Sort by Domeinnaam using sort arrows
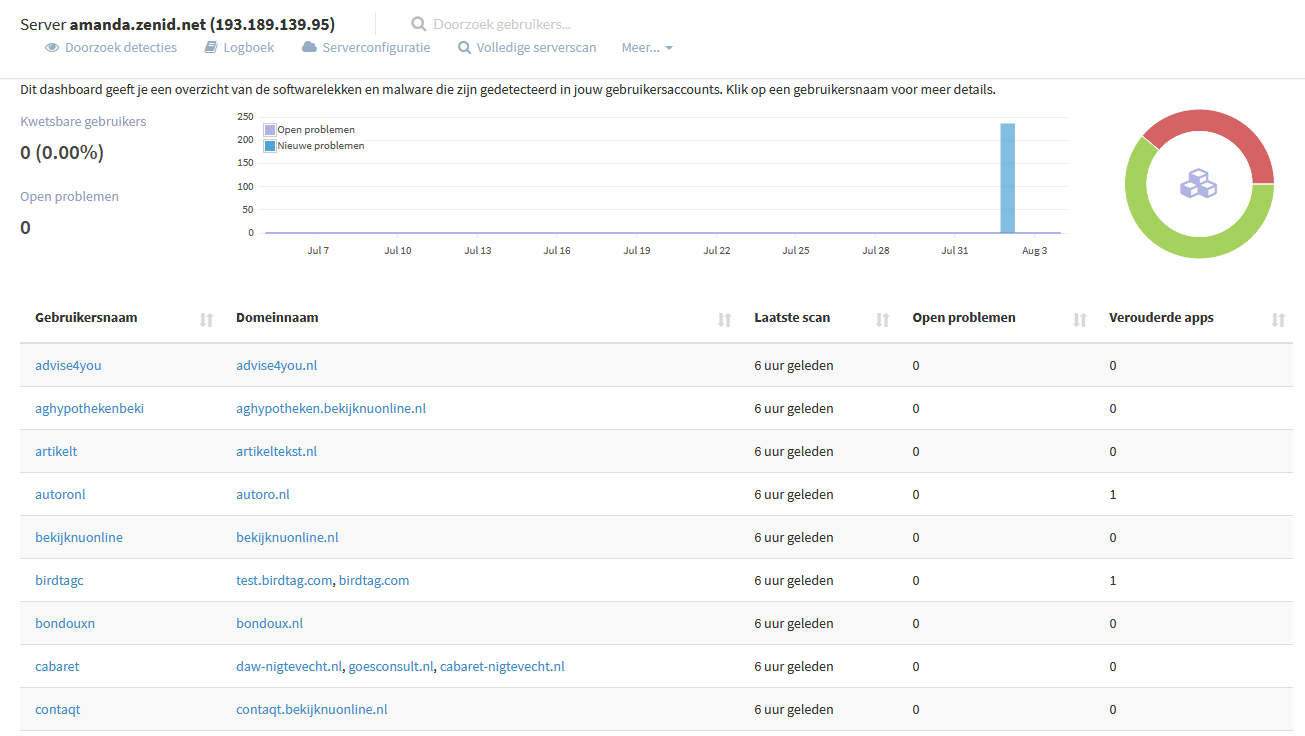This screenshot has height=736, width=1305. pos(725,320)
